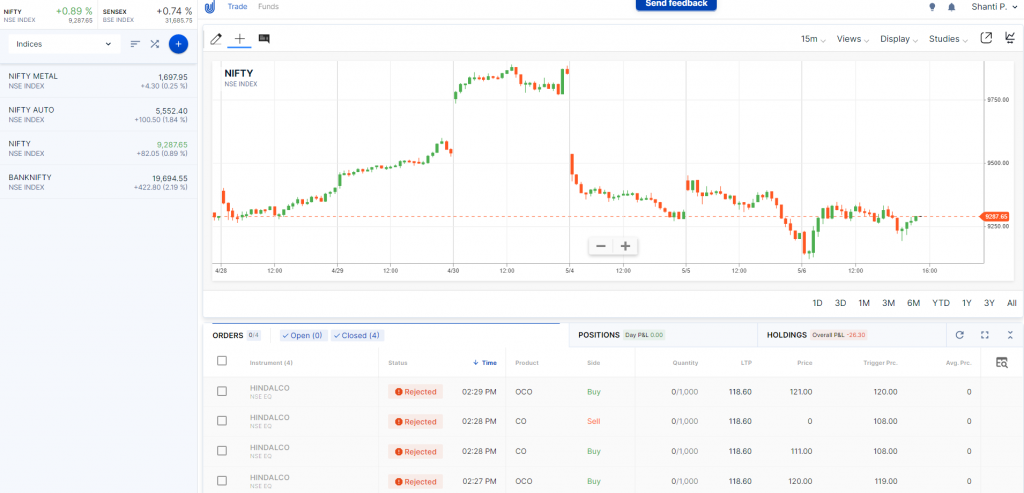Image resolution: width=1024 pixels, height=493 pixels.
Task: Pop the chart out to a new window
Action: point(986,38)
